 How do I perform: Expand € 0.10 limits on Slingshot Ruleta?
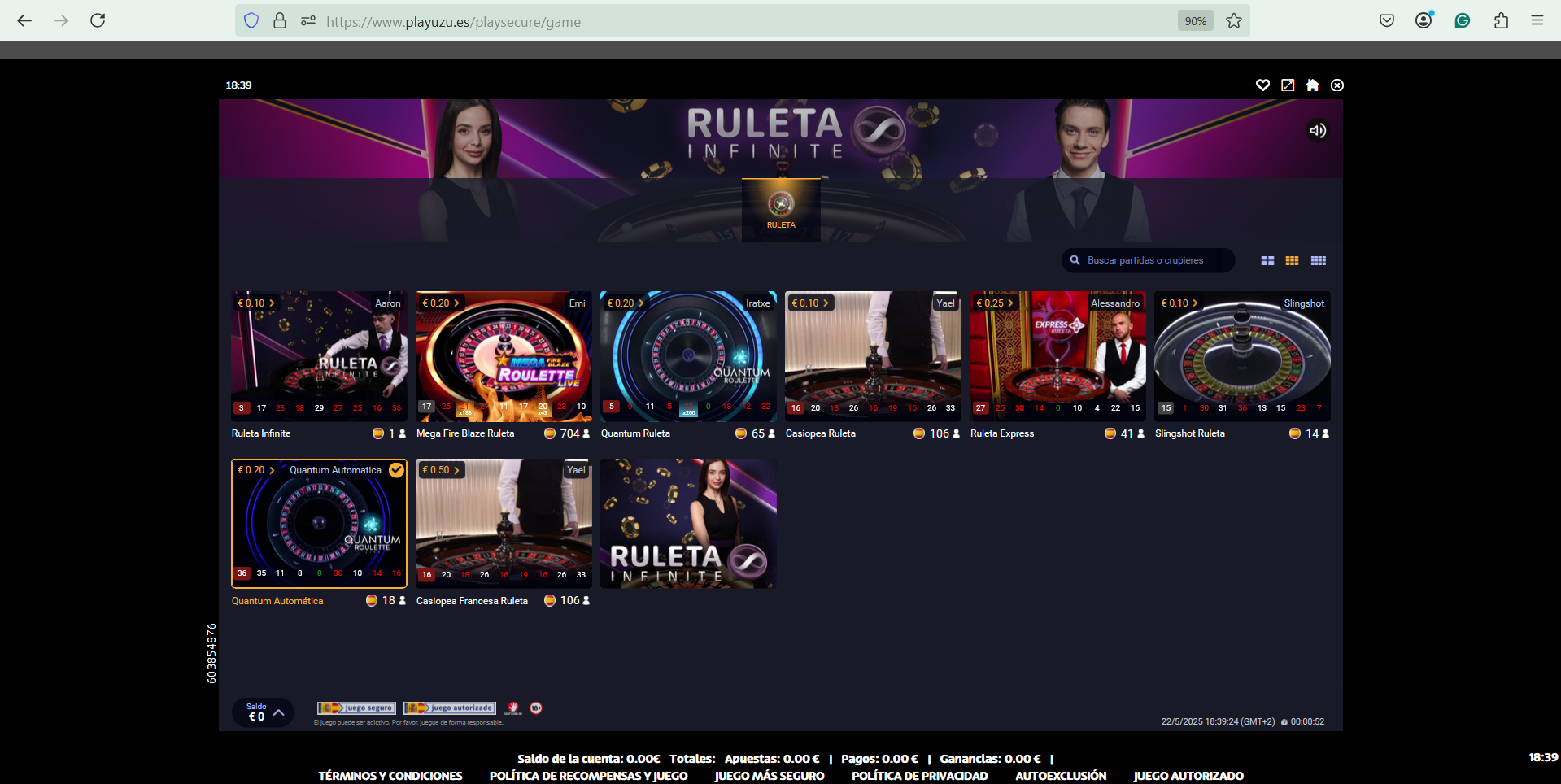point(1179,303)
